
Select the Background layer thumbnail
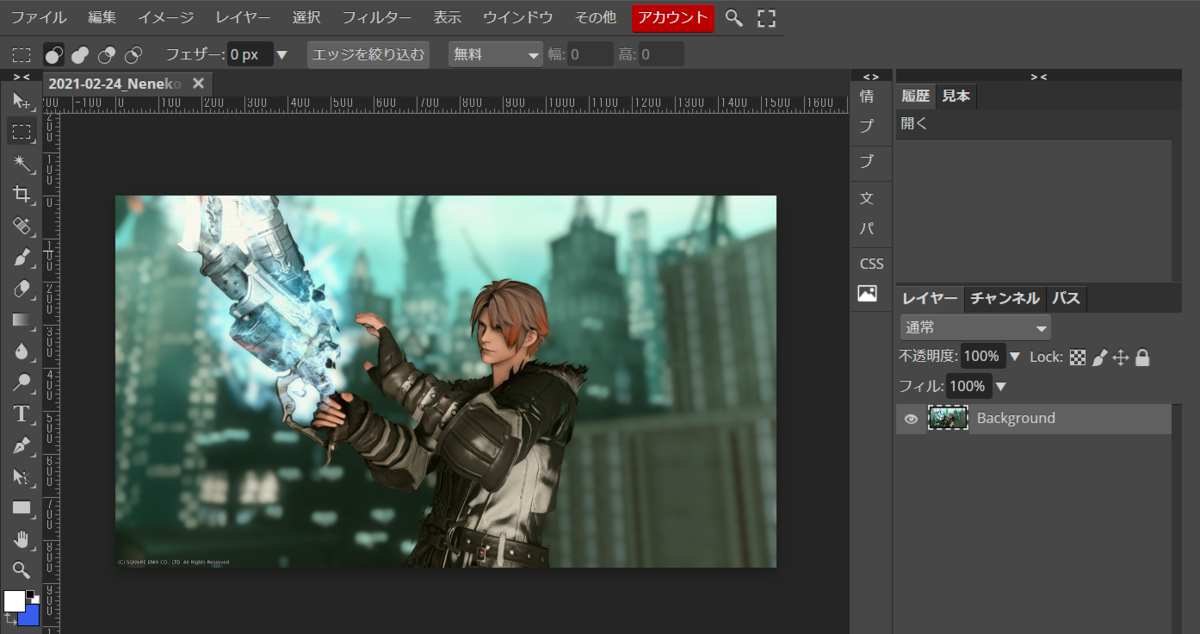(x=948, y=418)
